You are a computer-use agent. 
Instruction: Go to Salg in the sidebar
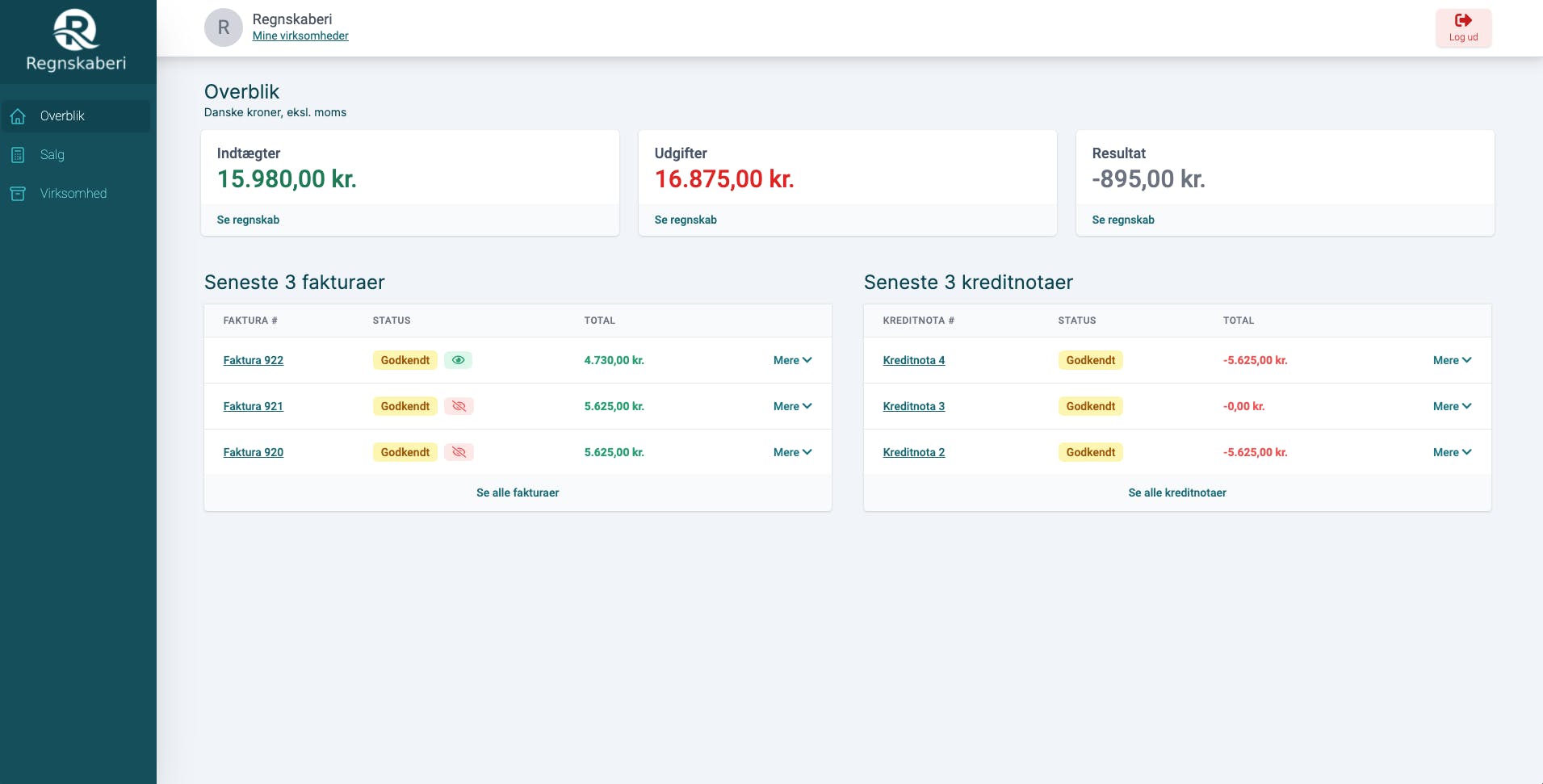pos(52,155)
